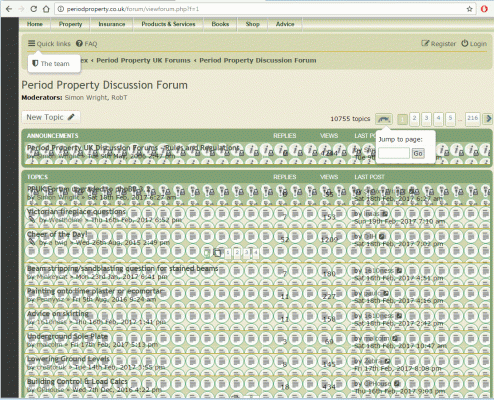Image resolution: width=494 pixels, height=400 pixels.
Task: Open the Register link
Action: point(438,44)
